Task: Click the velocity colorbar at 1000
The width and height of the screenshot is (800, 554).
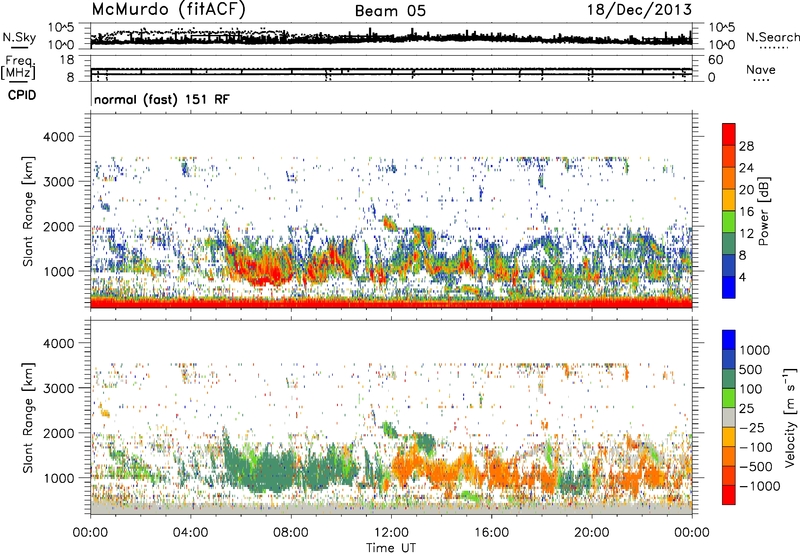Action: click(x=729, y=350)
